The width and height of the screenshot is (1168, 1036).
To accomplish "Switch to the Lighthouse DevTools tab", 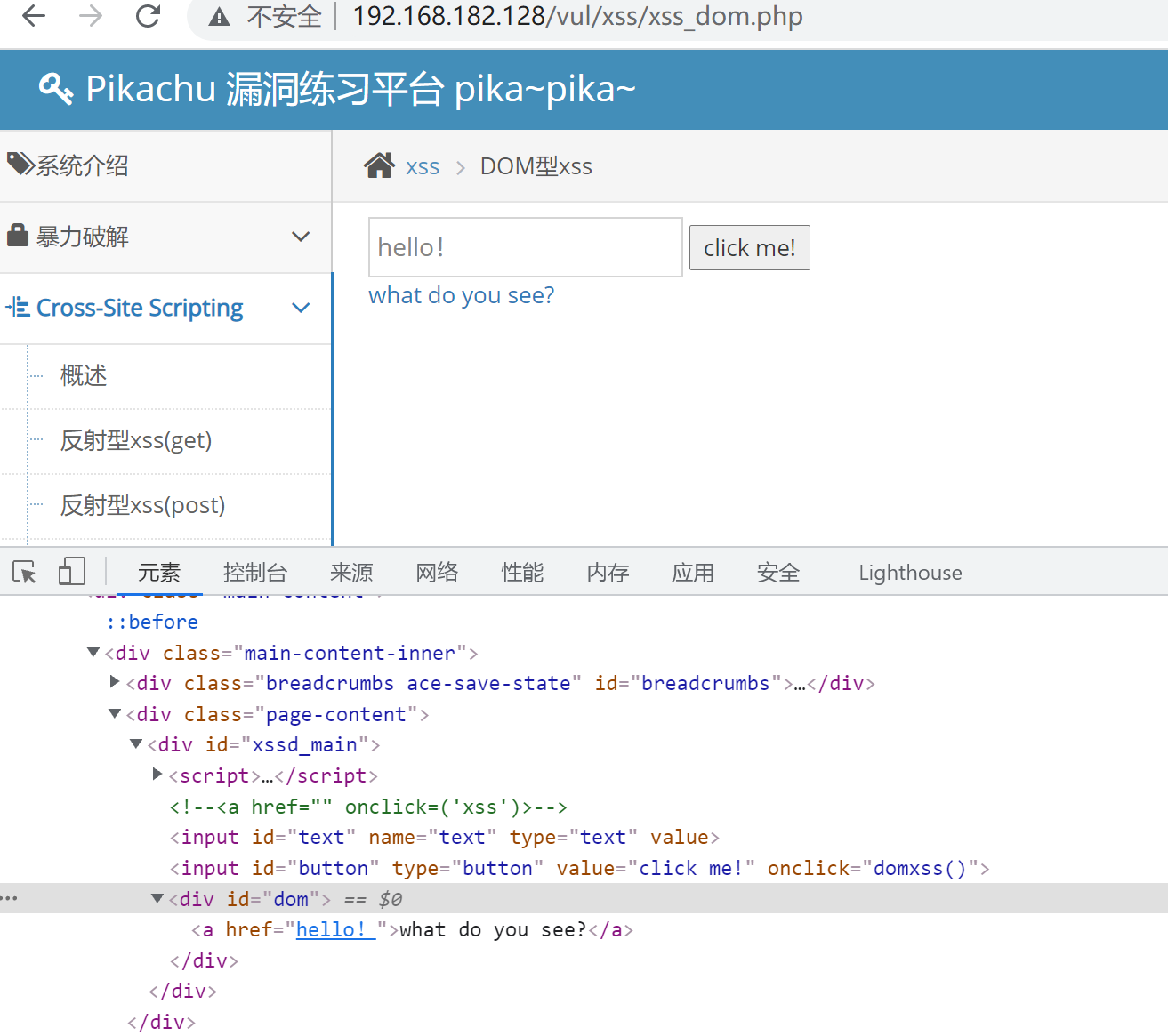I will [x=910, y=573].
